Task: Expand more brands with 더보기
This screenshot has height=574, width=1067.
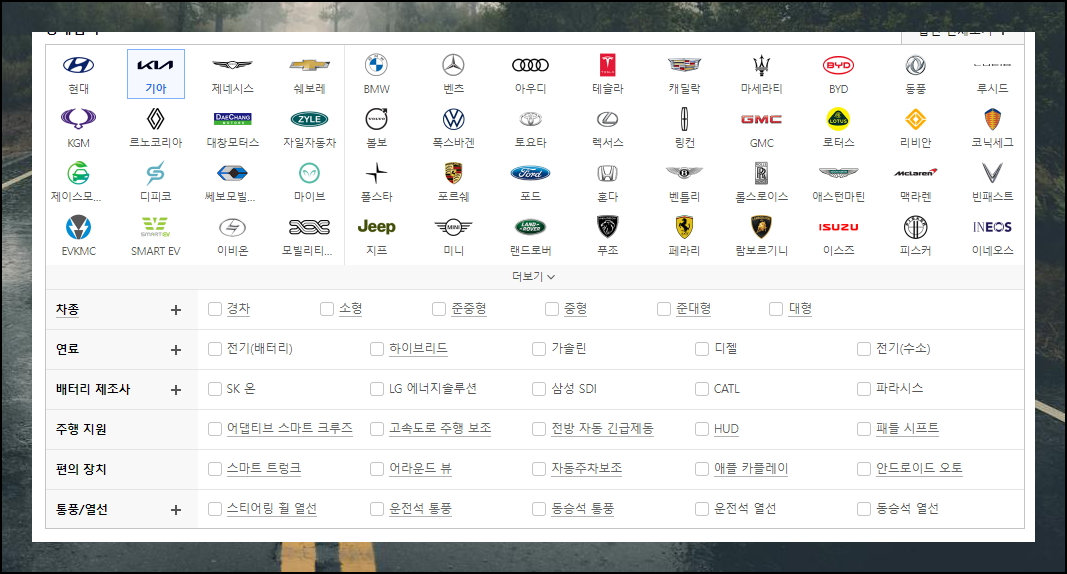Action: 534,277
